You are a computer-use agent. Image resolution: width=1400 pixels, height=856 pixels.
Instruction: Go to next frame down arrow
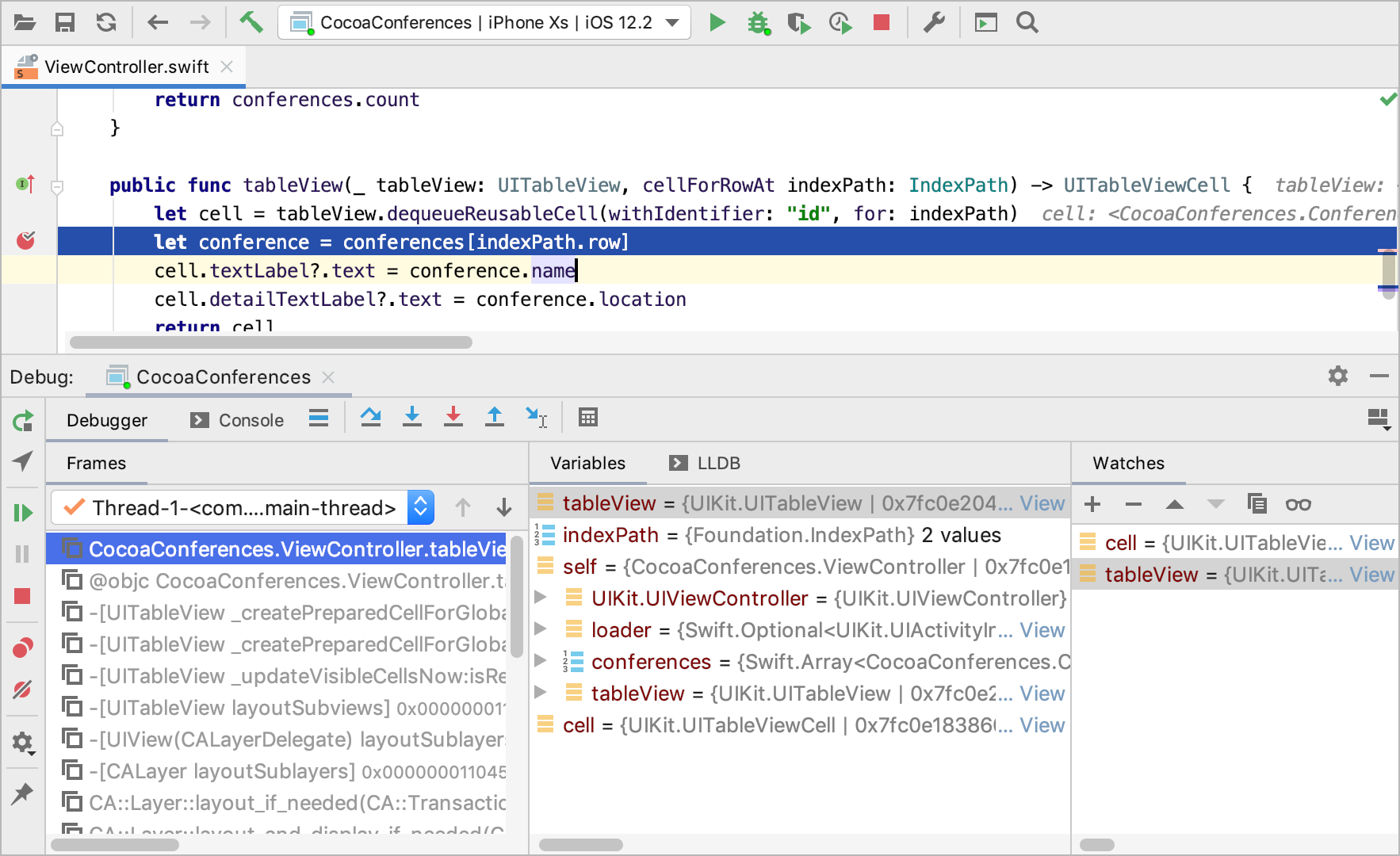(x=504, y=507)
